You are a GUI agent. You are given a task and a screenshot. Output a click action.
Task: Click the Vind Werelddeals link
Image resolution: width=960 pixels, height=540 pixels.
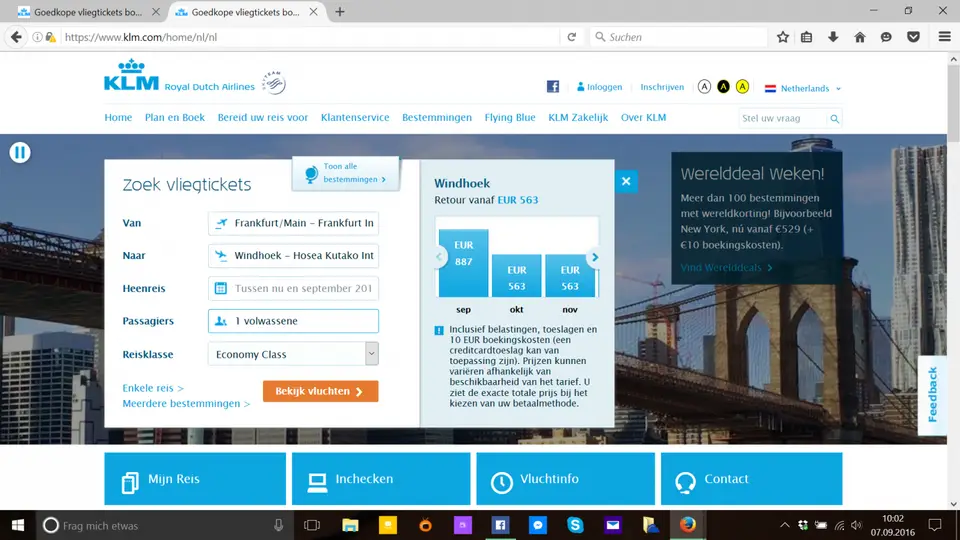tap(727, 268)
